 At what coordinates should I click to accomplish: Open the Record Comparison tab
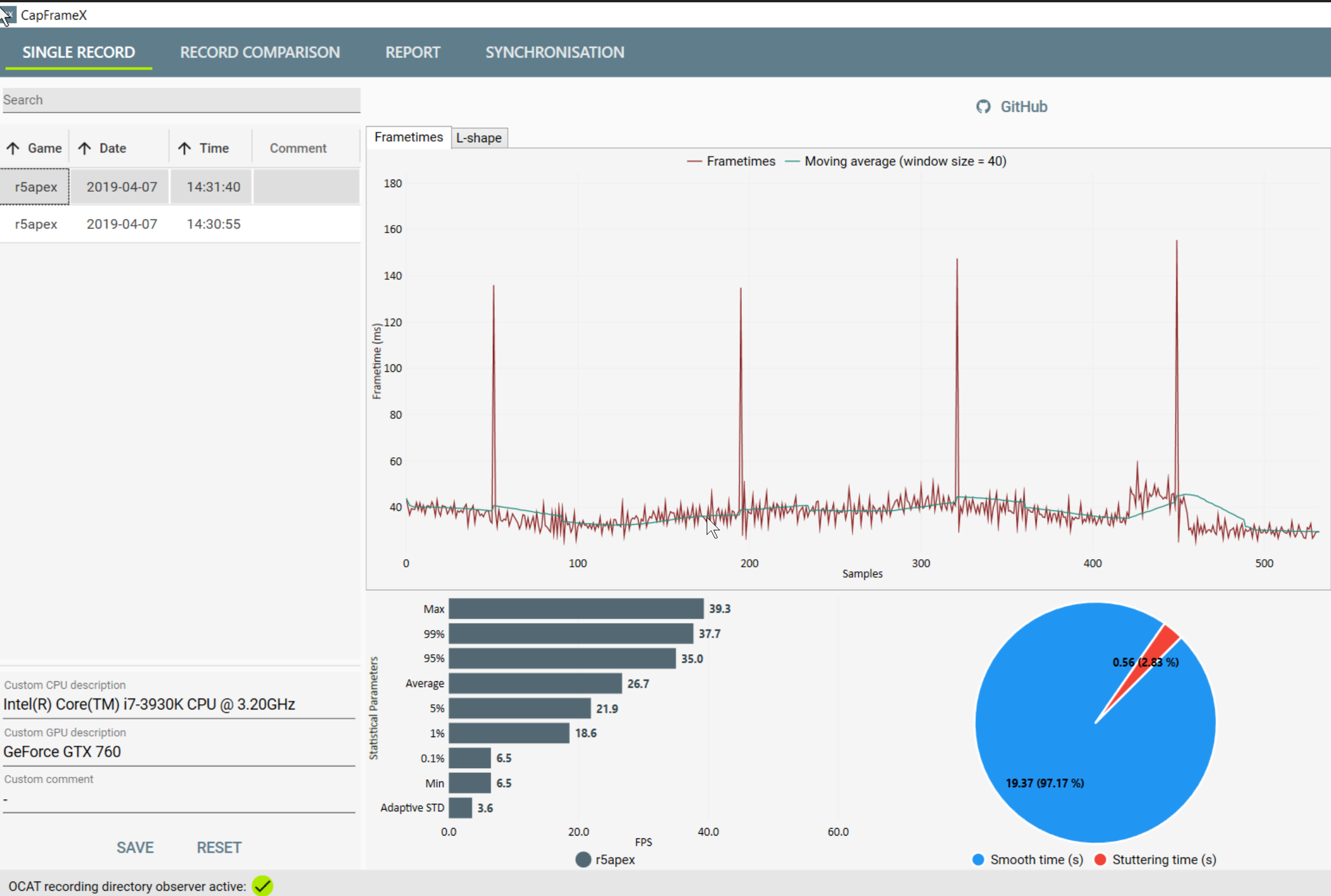260,52
